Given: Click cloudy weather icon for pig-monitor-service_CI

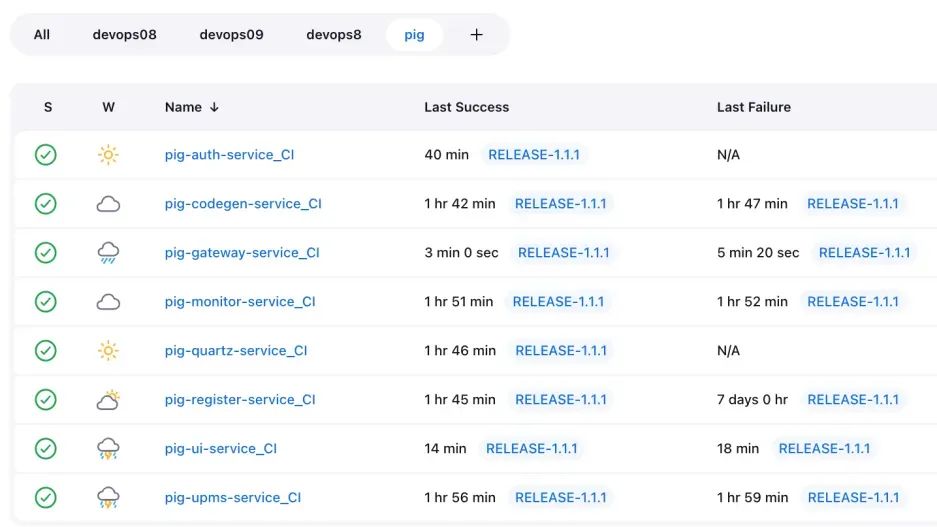Looking at the screenshot, I should (x=108, y=302).
